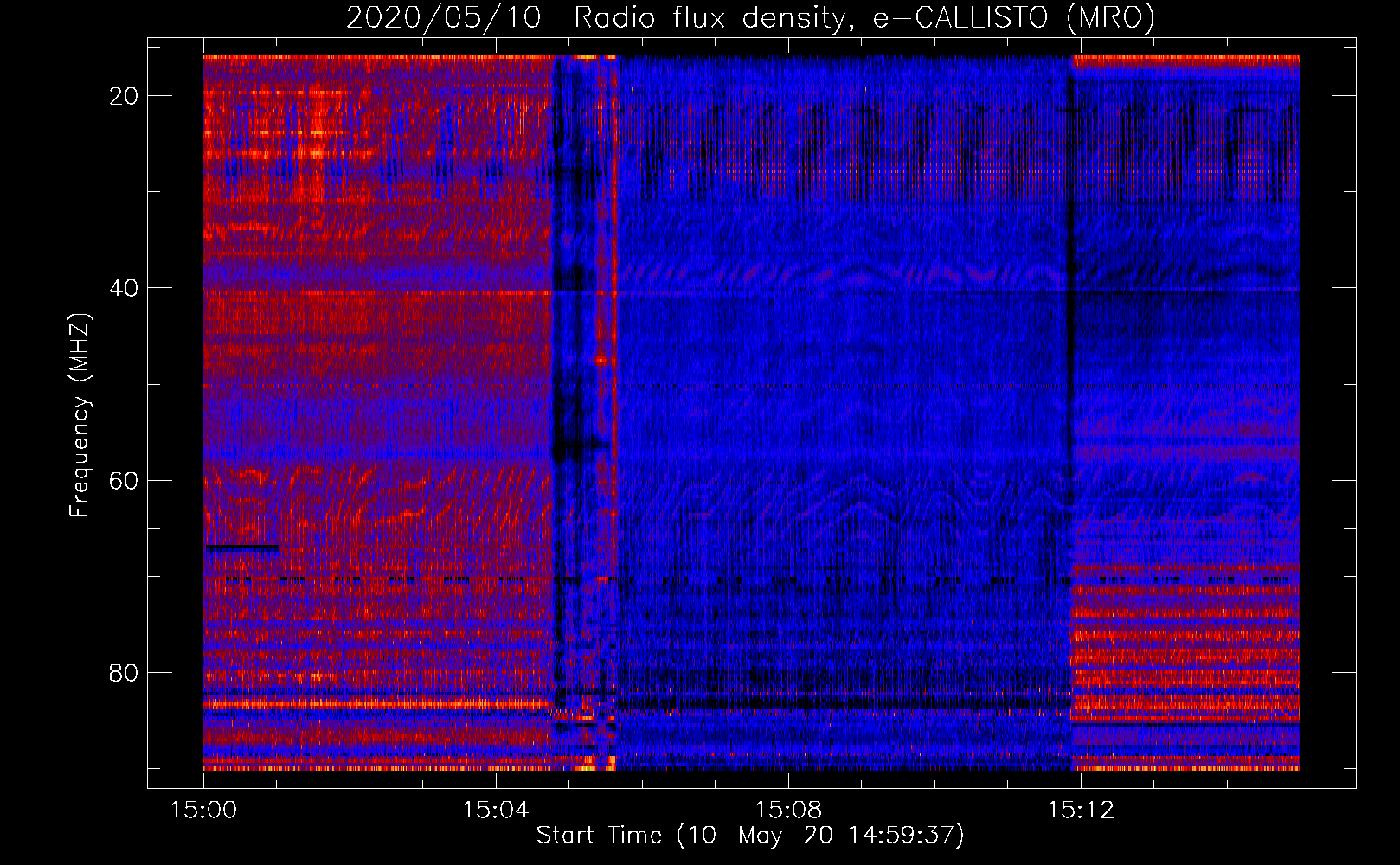Viewport: 1400px width, 865px height.
Task: Click the 20 frequency tick label
Action: point(124,96)
